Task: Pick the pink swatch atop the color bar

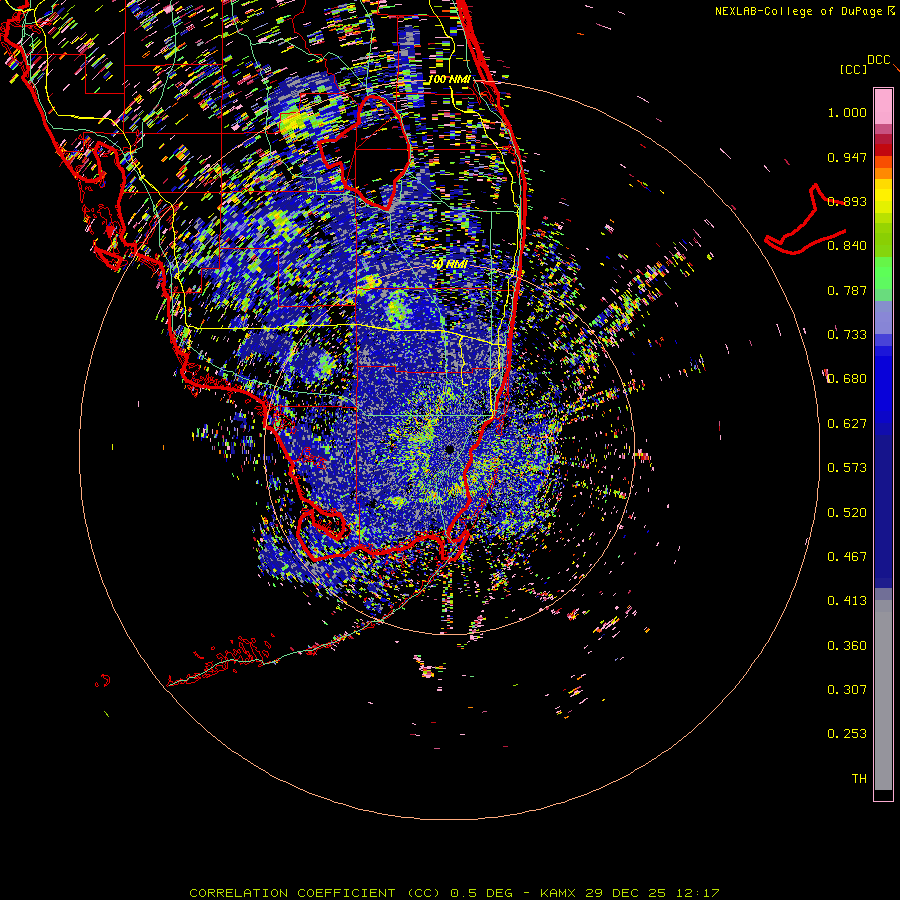Action: [883, 106]
